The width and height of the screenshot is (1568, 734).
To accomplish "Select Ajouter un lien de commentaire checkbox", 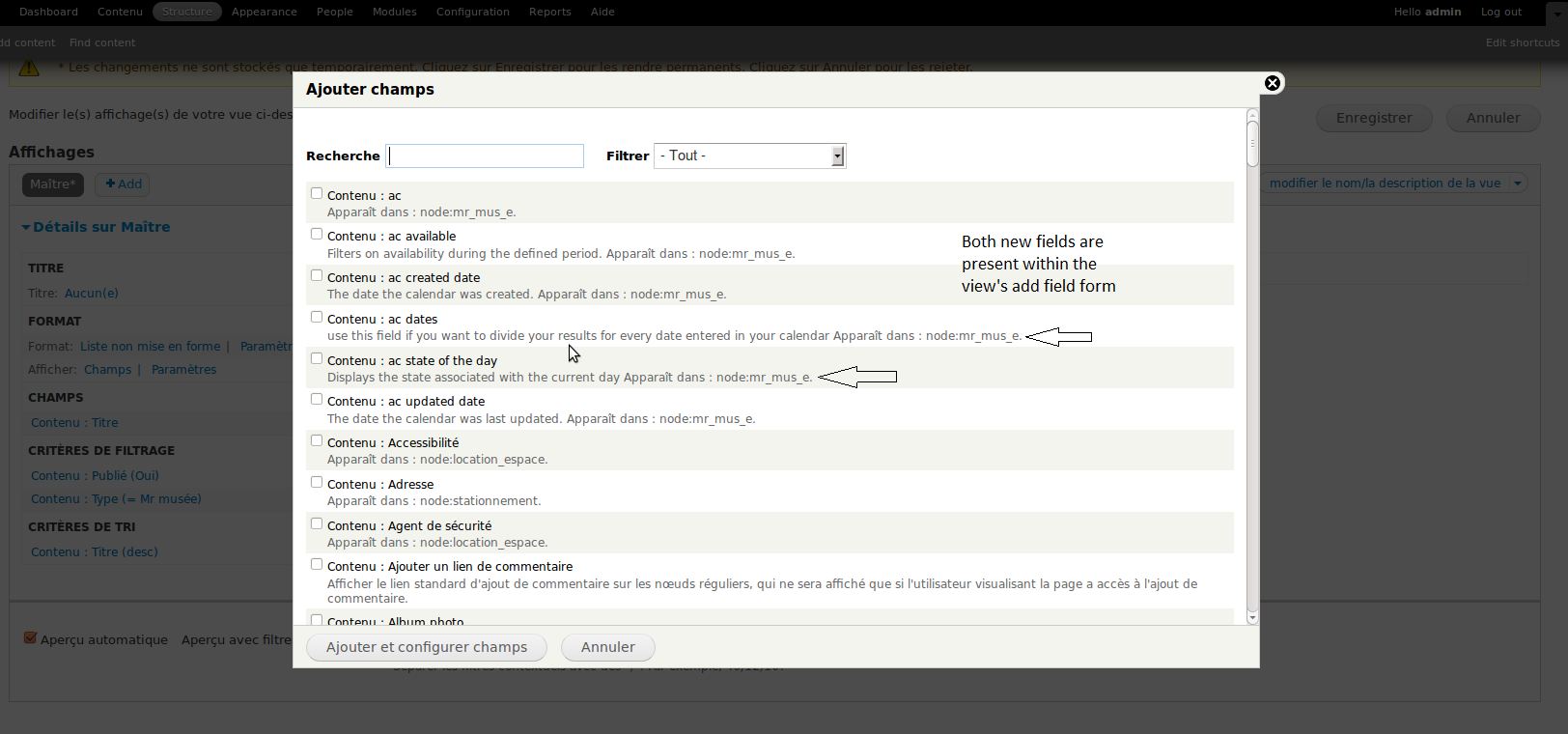I will coord(317,564).
